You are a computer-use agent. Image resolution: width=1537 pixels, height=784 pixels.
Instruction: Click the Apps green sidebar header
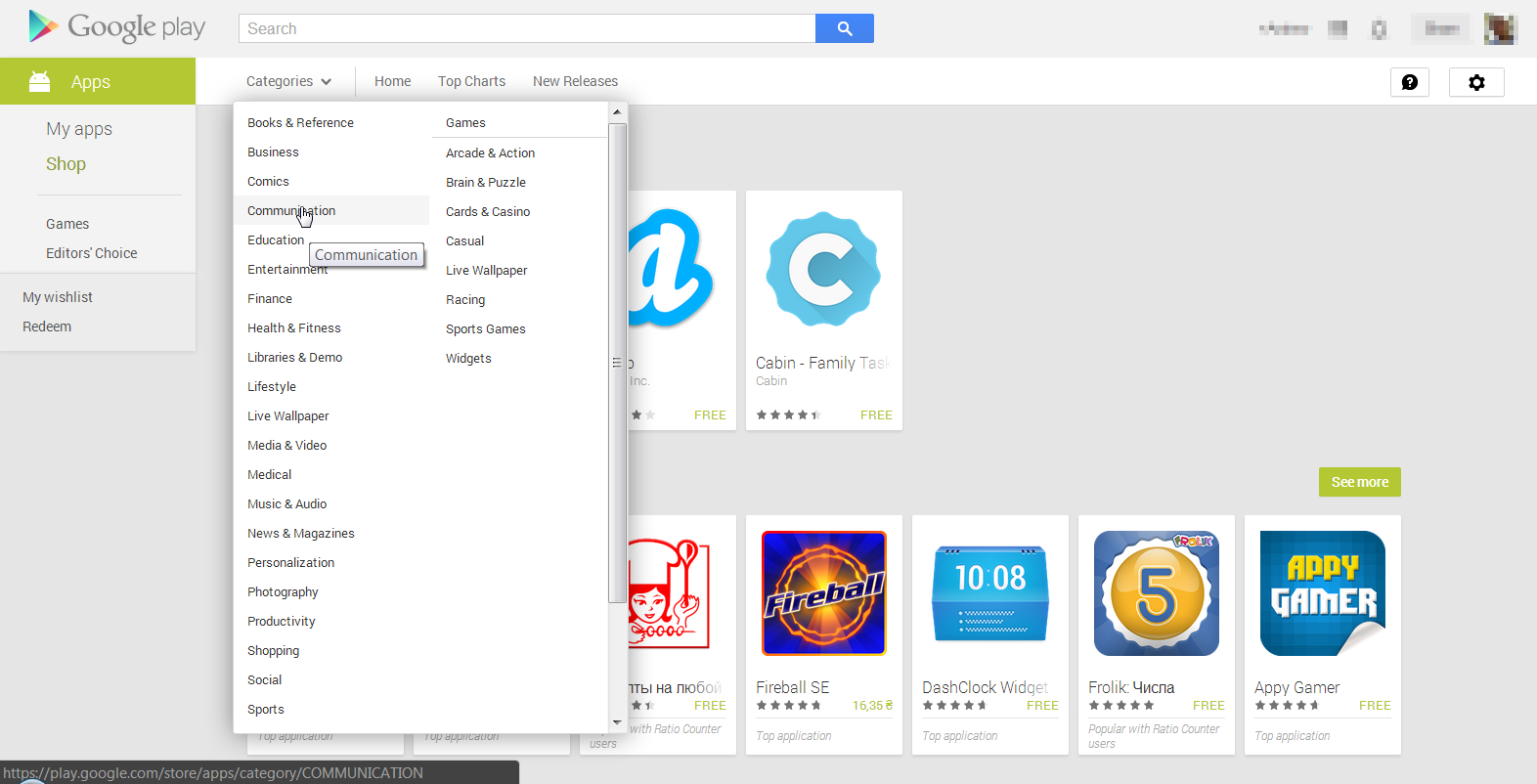point(98,81)
